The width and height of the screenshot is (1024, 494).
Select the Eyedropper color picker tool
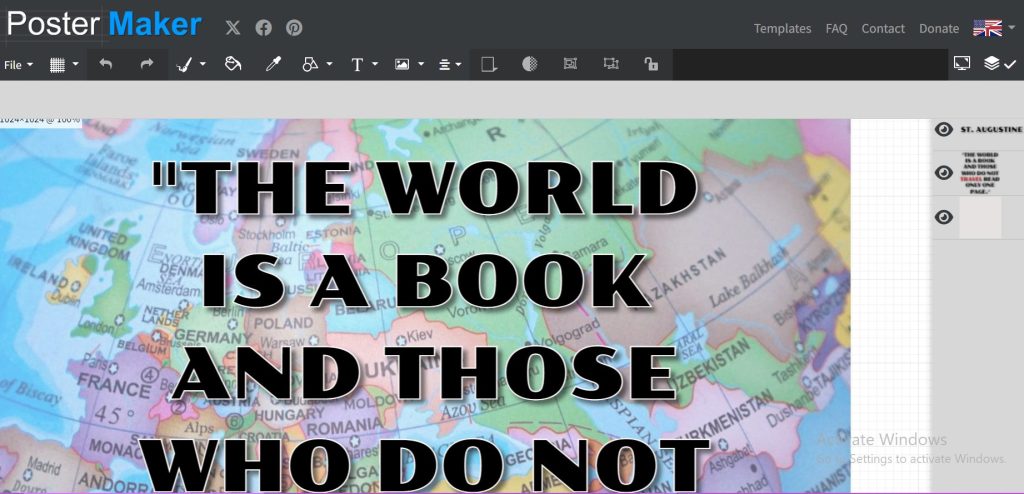click(x=273, y=64)
